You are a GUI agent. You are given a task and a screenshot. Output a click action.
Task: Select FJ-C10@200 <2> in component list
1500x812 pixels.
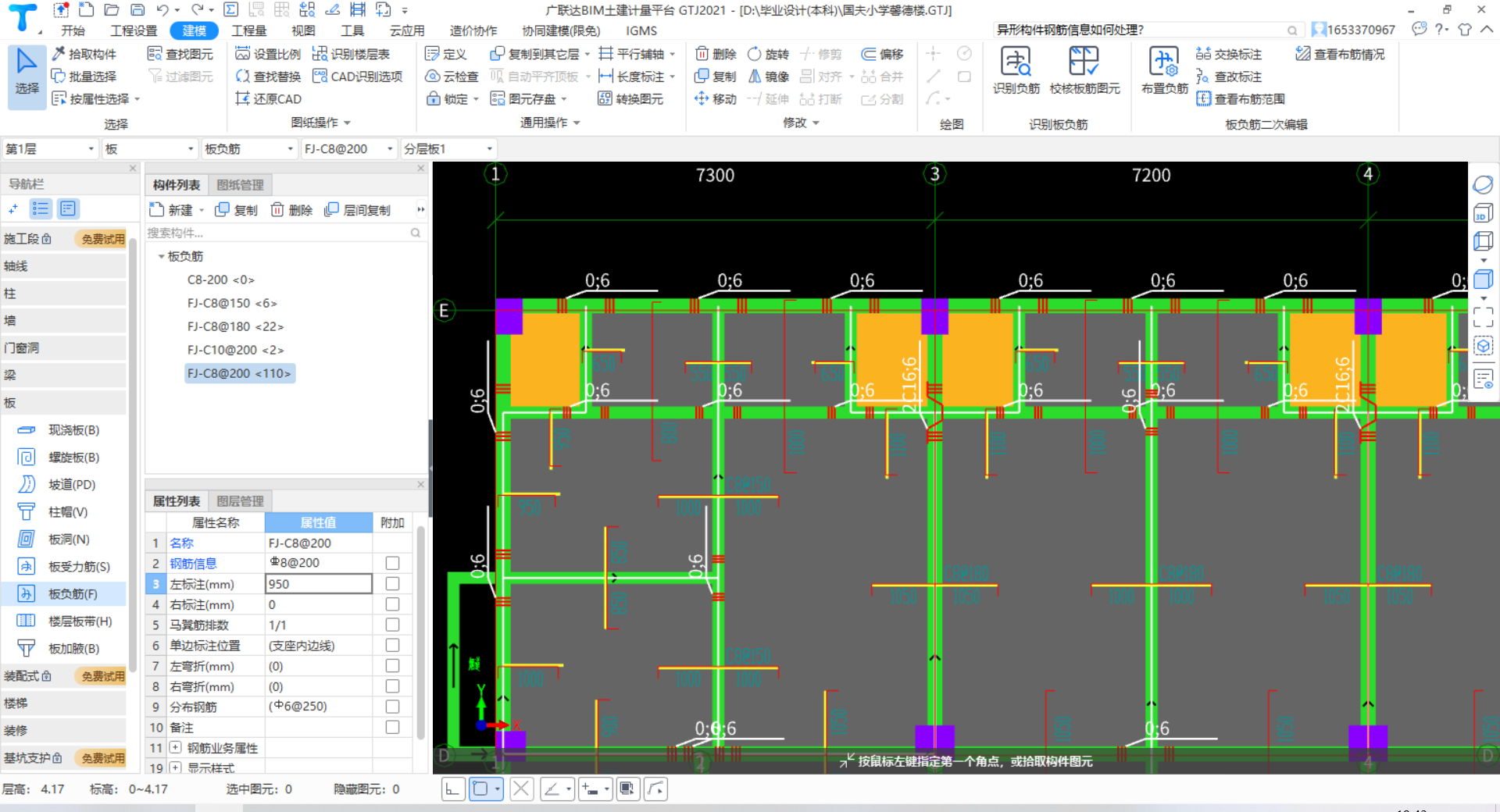pos(235,350)
